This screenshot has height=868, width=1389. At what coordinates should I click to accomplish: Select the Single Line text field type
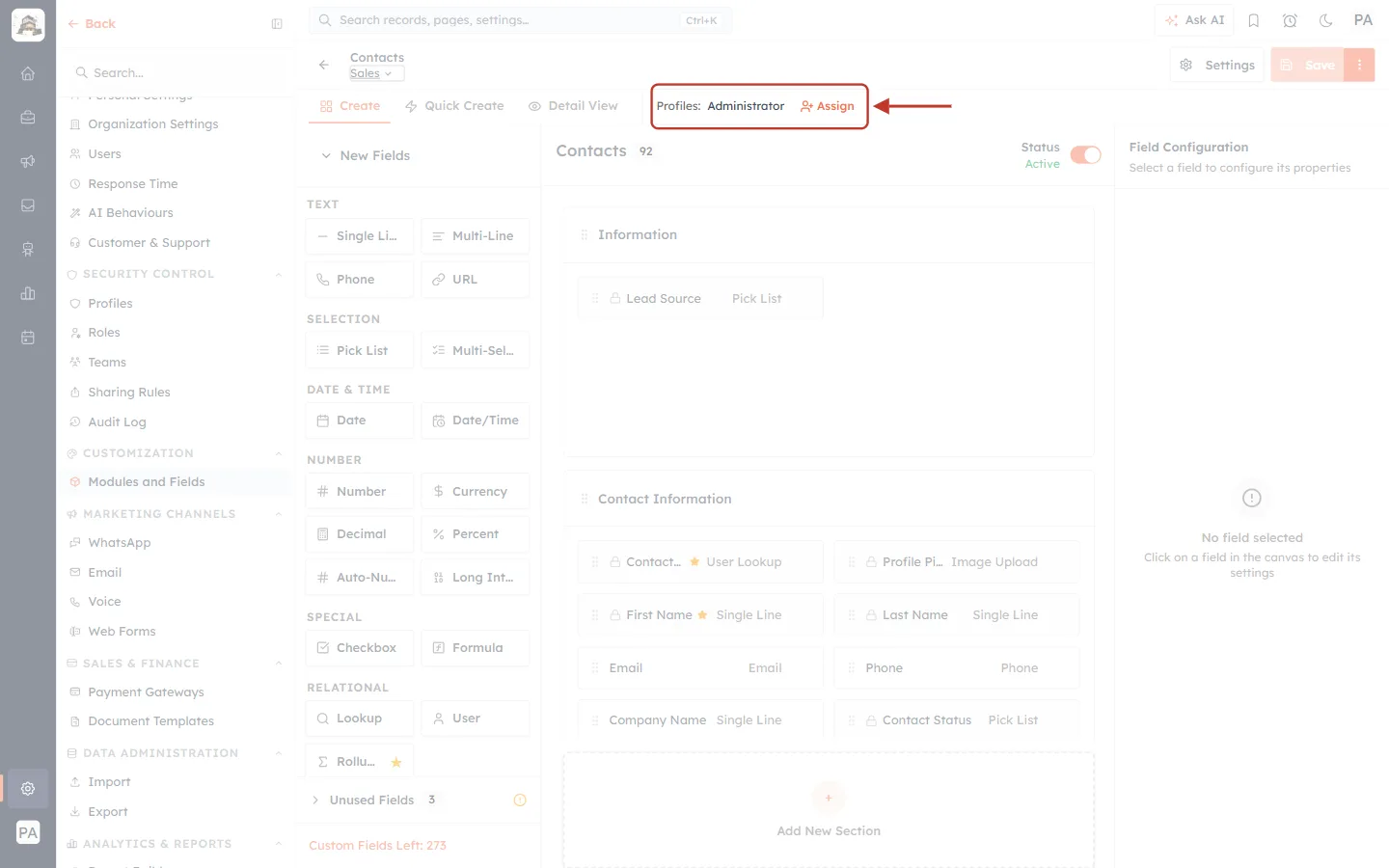pyautogui.click(x=360, y=236)
